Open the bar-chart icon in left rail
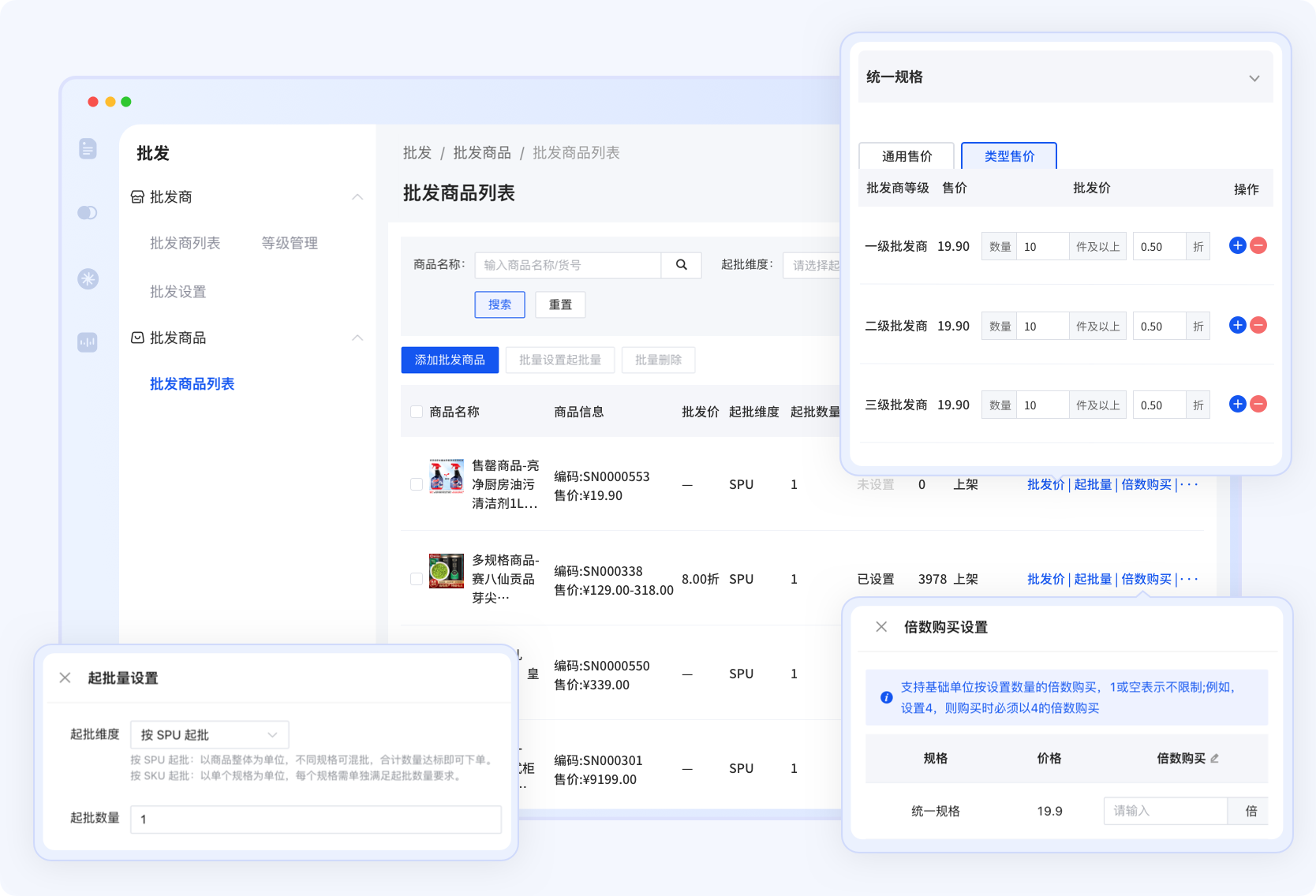This screenshot has height=896, width=1316. click(88, 342)
